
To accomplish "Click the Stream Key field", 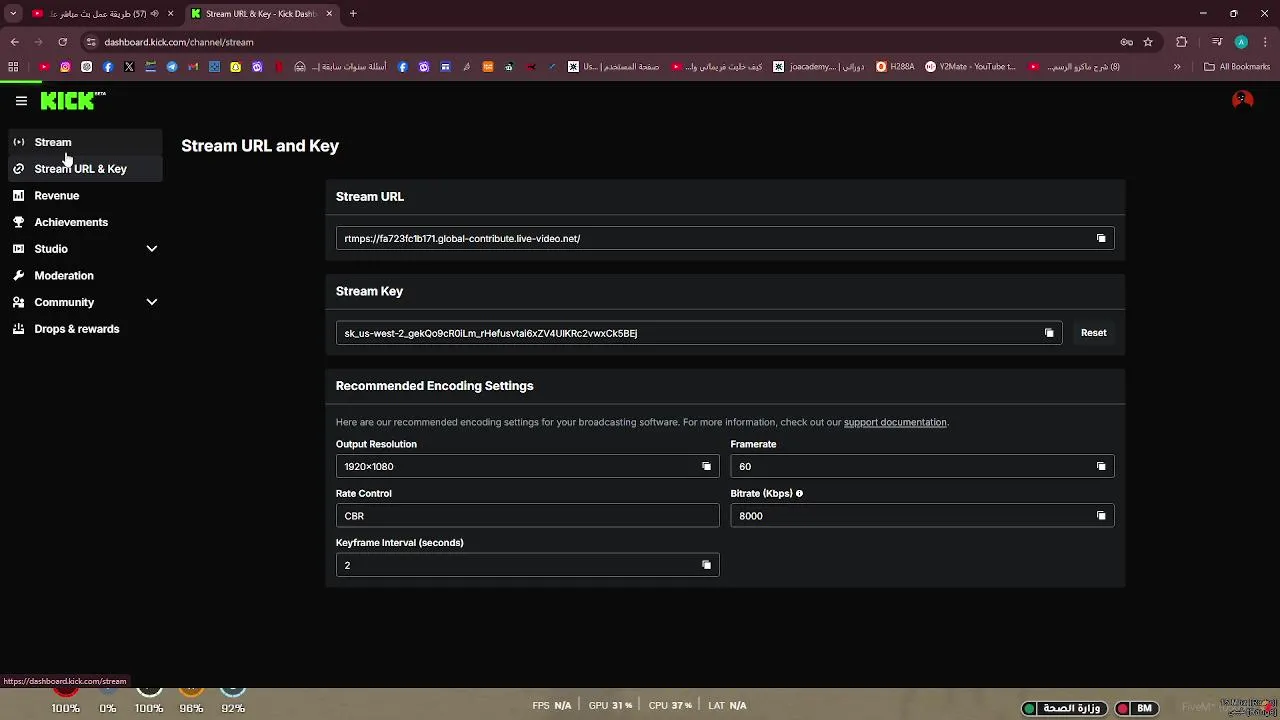I will click(699, 333).
